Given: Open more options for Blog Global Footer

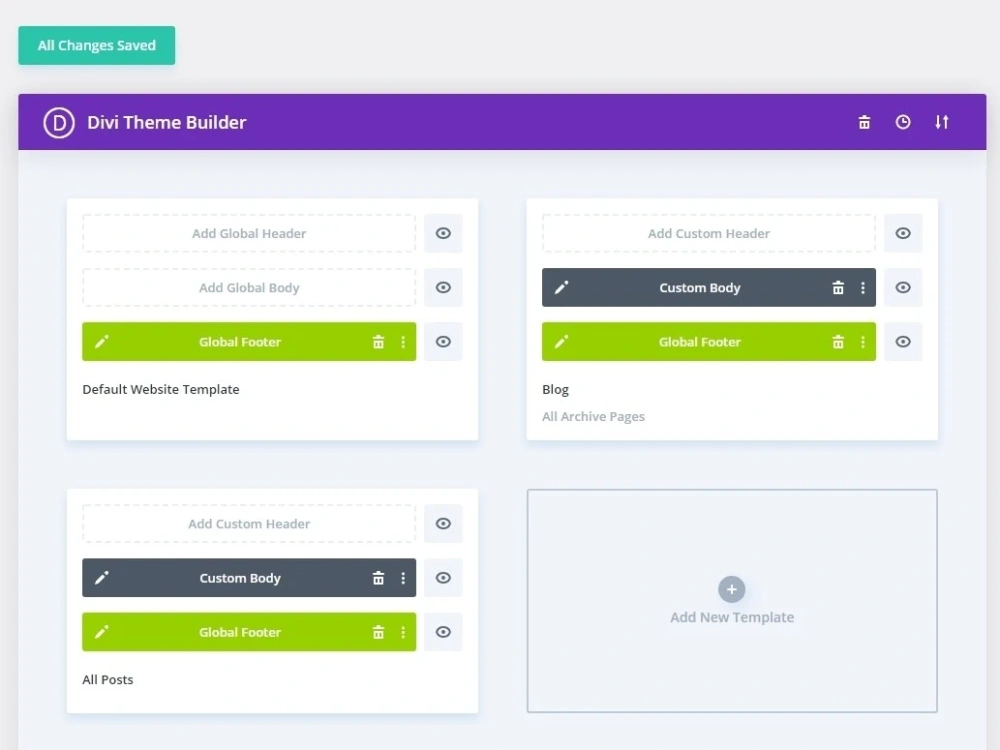Looking at the screenshot, I should (863, 342).
